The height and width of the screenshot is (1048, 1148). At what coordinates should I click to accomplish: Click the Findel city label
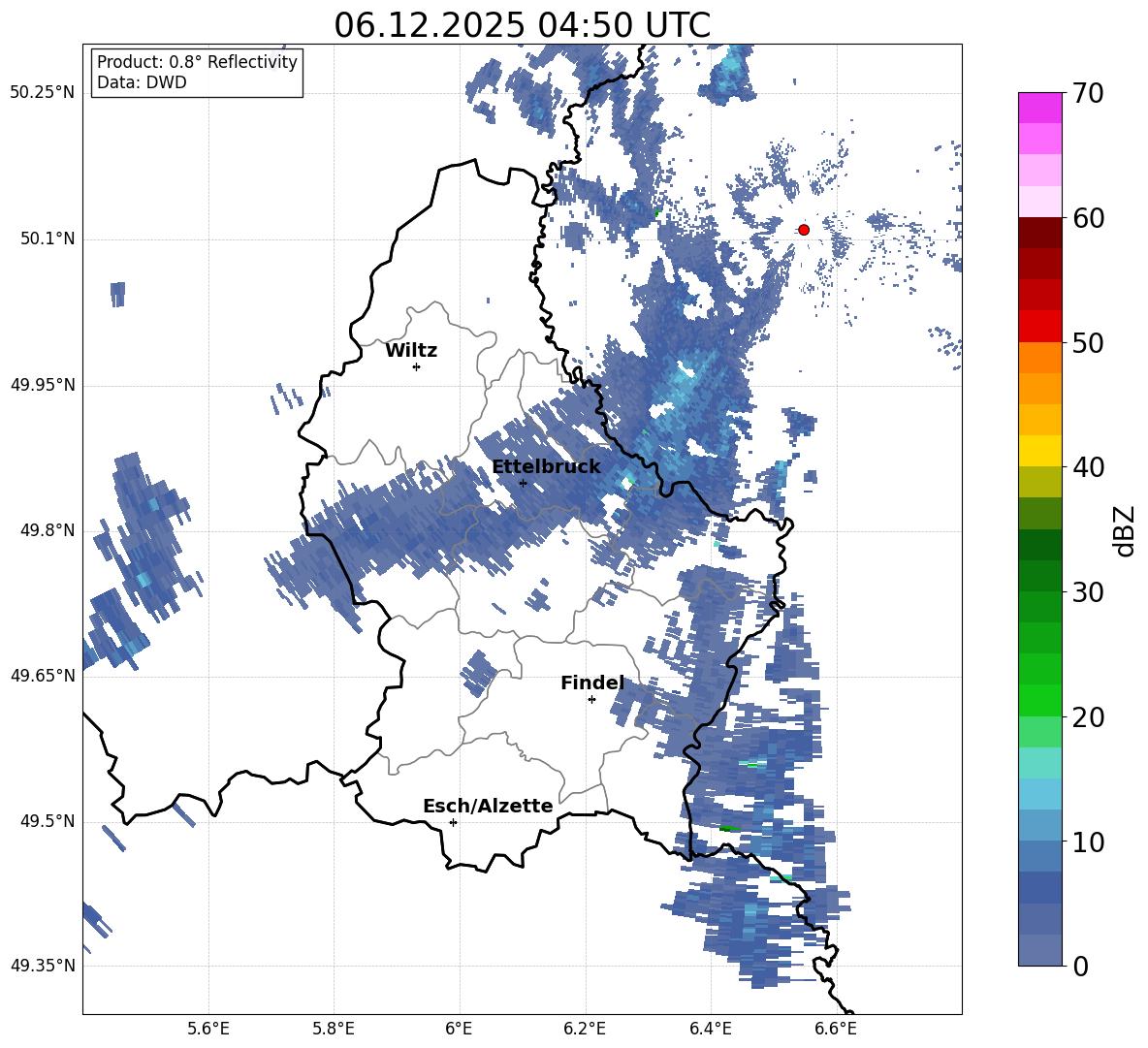(592, 683)
